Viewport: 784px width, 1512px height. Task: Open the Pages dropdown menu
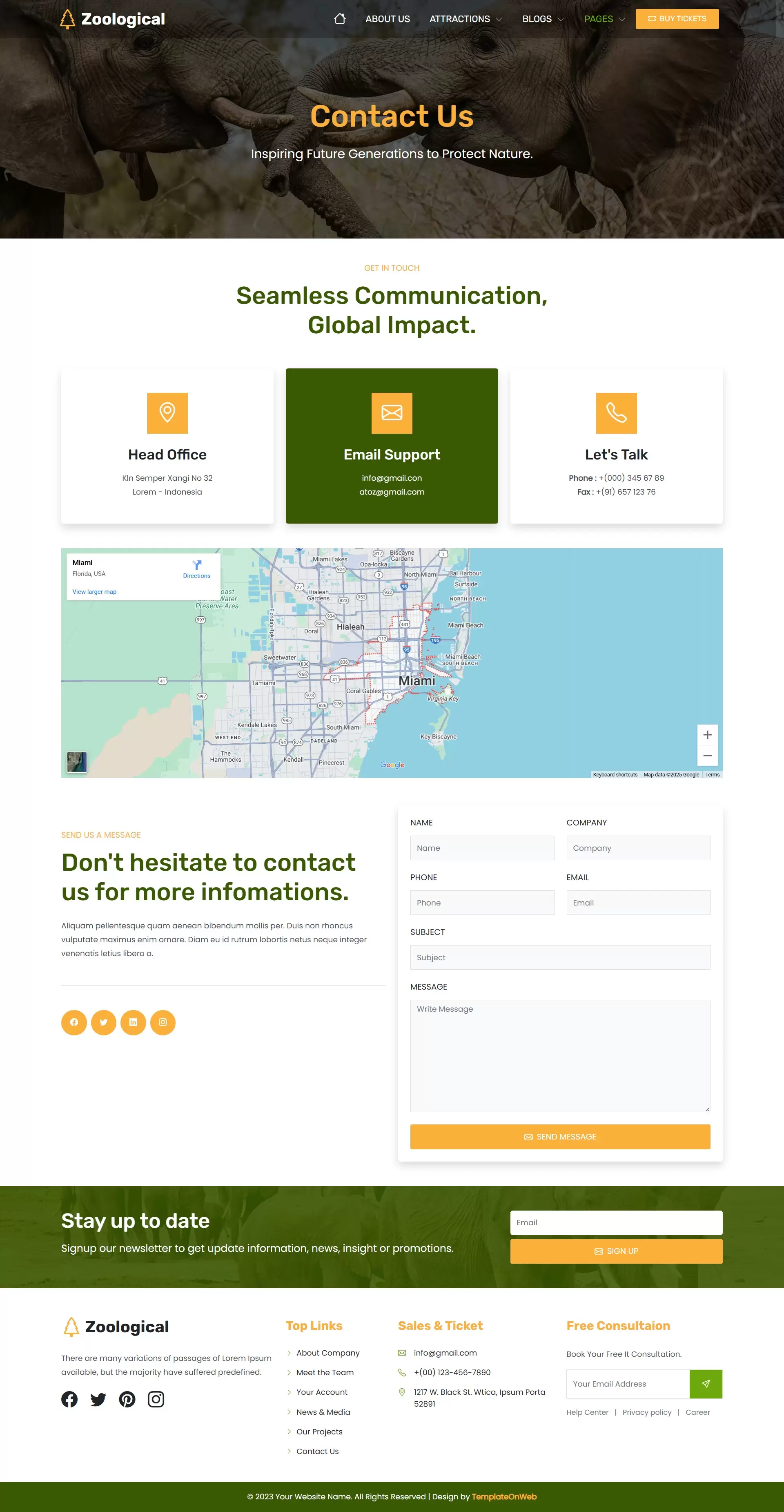604,19
